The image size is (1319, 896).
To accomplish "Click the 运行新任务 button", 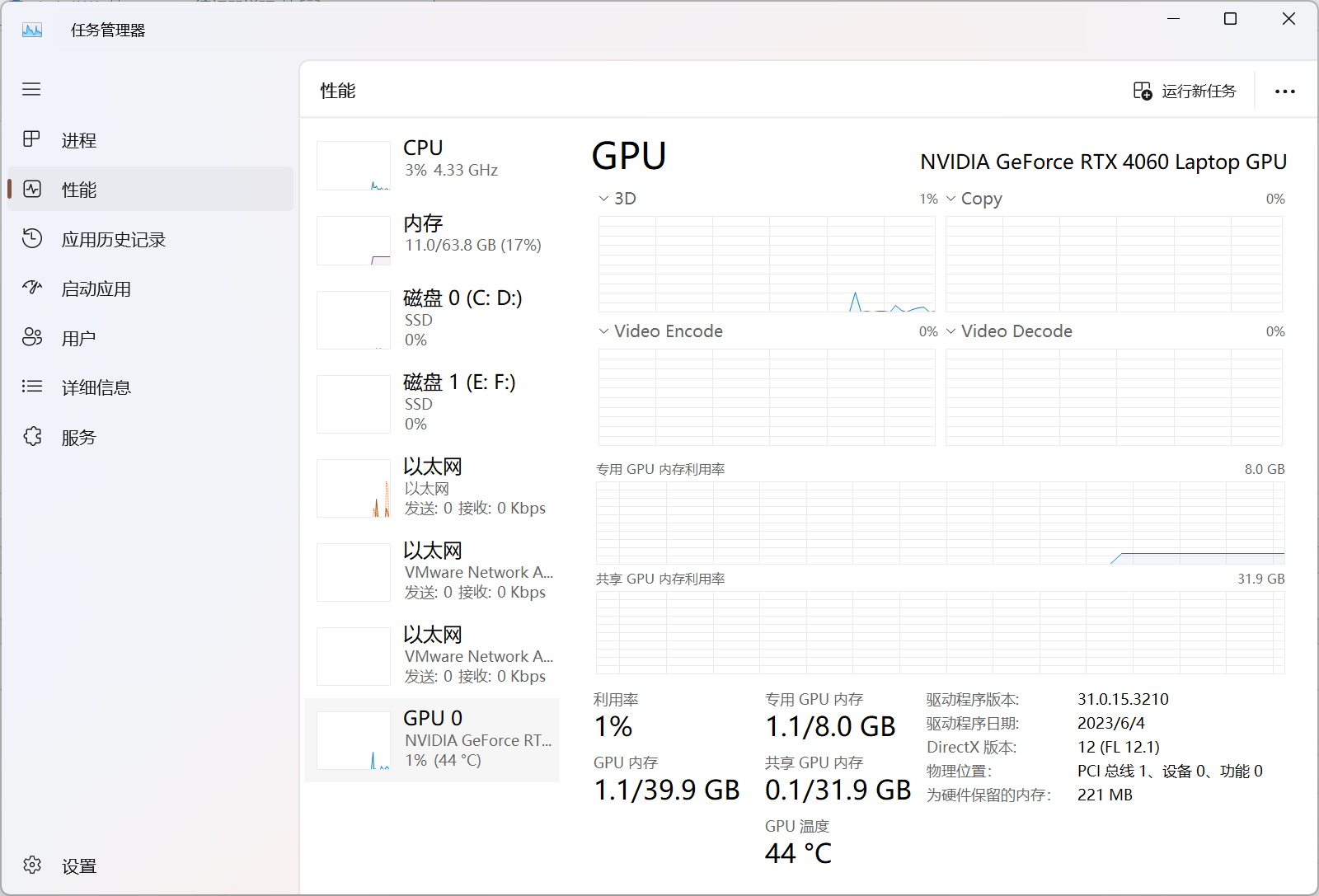I will [1185, 91].
